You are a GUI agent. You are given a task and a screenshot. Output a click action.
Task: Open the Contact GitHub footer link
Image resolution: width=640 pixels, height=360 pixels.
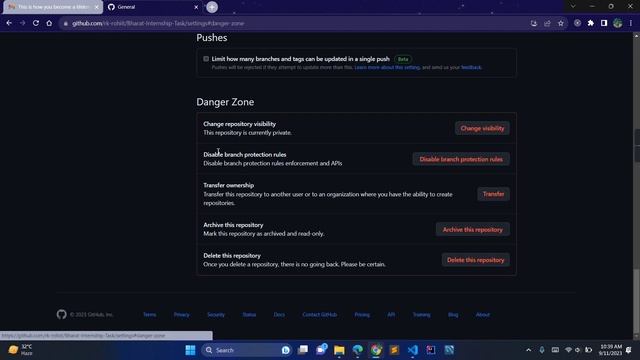click(x=320, y=314)
